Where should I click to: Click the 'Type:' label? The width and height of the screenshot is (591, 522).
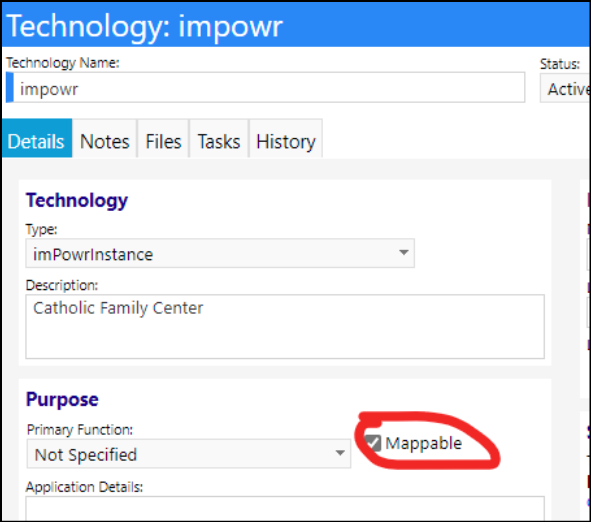(x=41, y=229)
